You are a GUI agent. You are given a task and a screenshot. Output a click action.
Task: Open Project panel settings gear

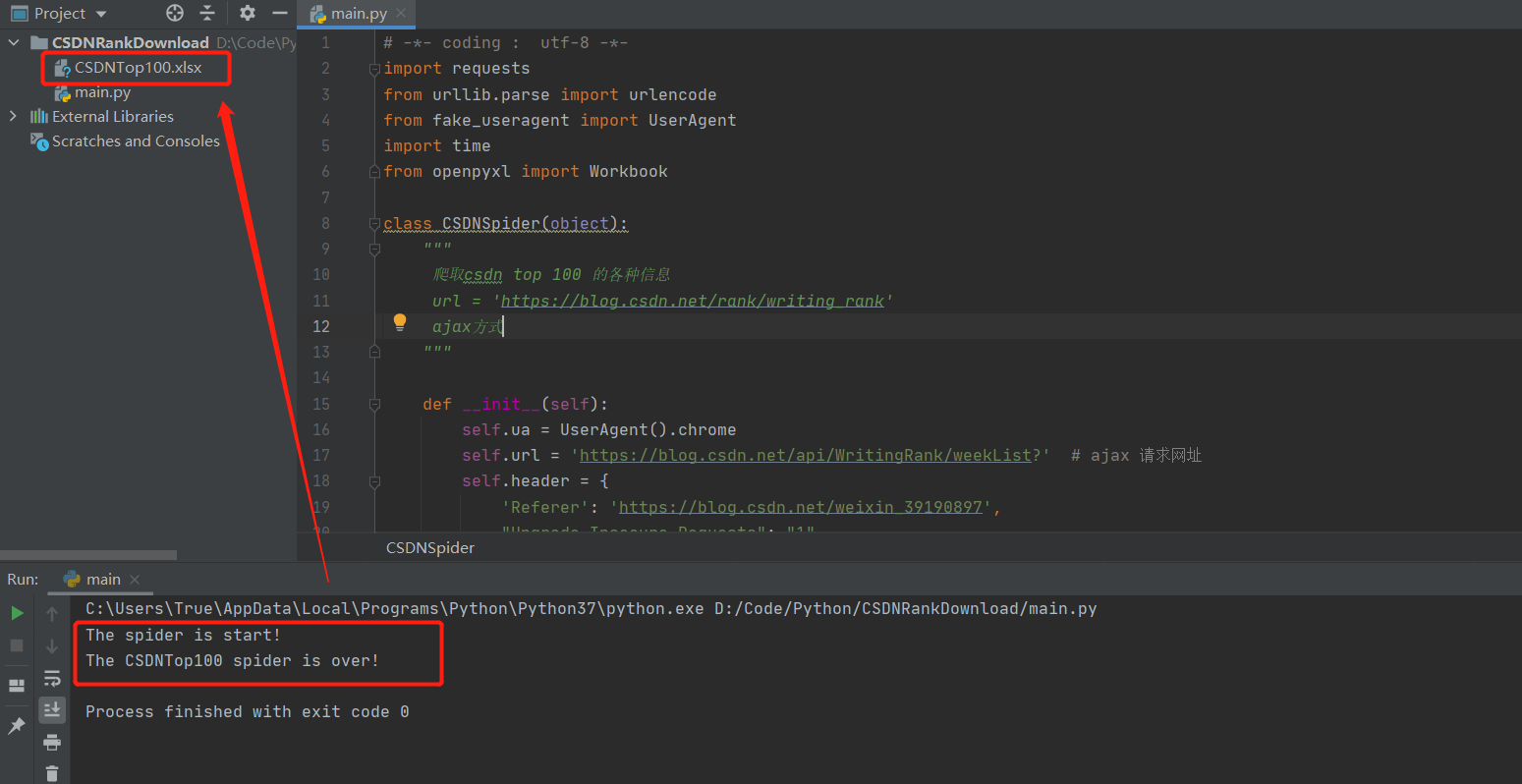pyautogui.click(x=248, y=13)
